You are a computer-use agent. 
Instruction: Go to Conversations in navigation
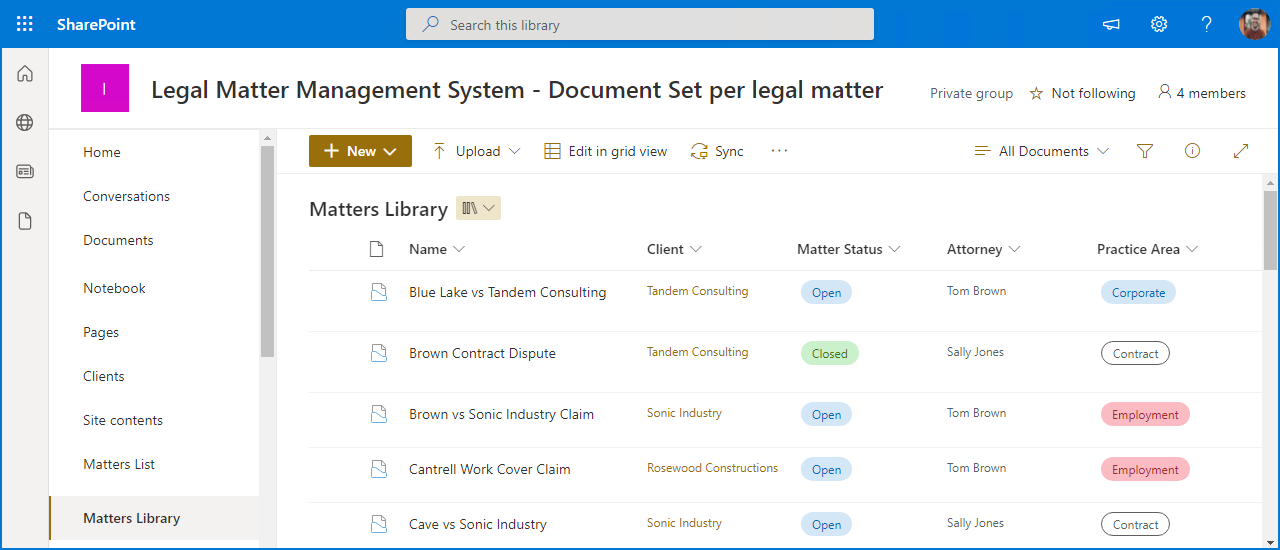click(x=126, y=196)
